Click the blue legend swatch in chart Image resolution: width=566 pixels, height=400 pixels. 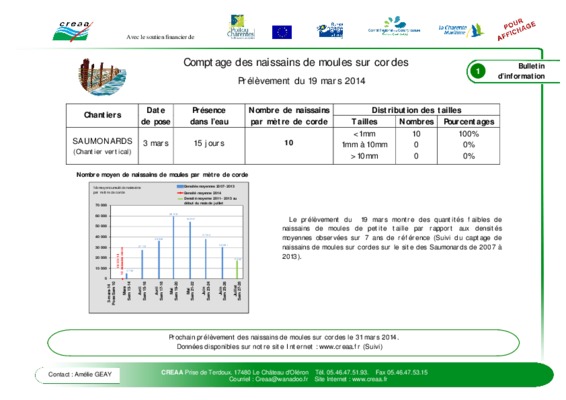tap(180, 186)
